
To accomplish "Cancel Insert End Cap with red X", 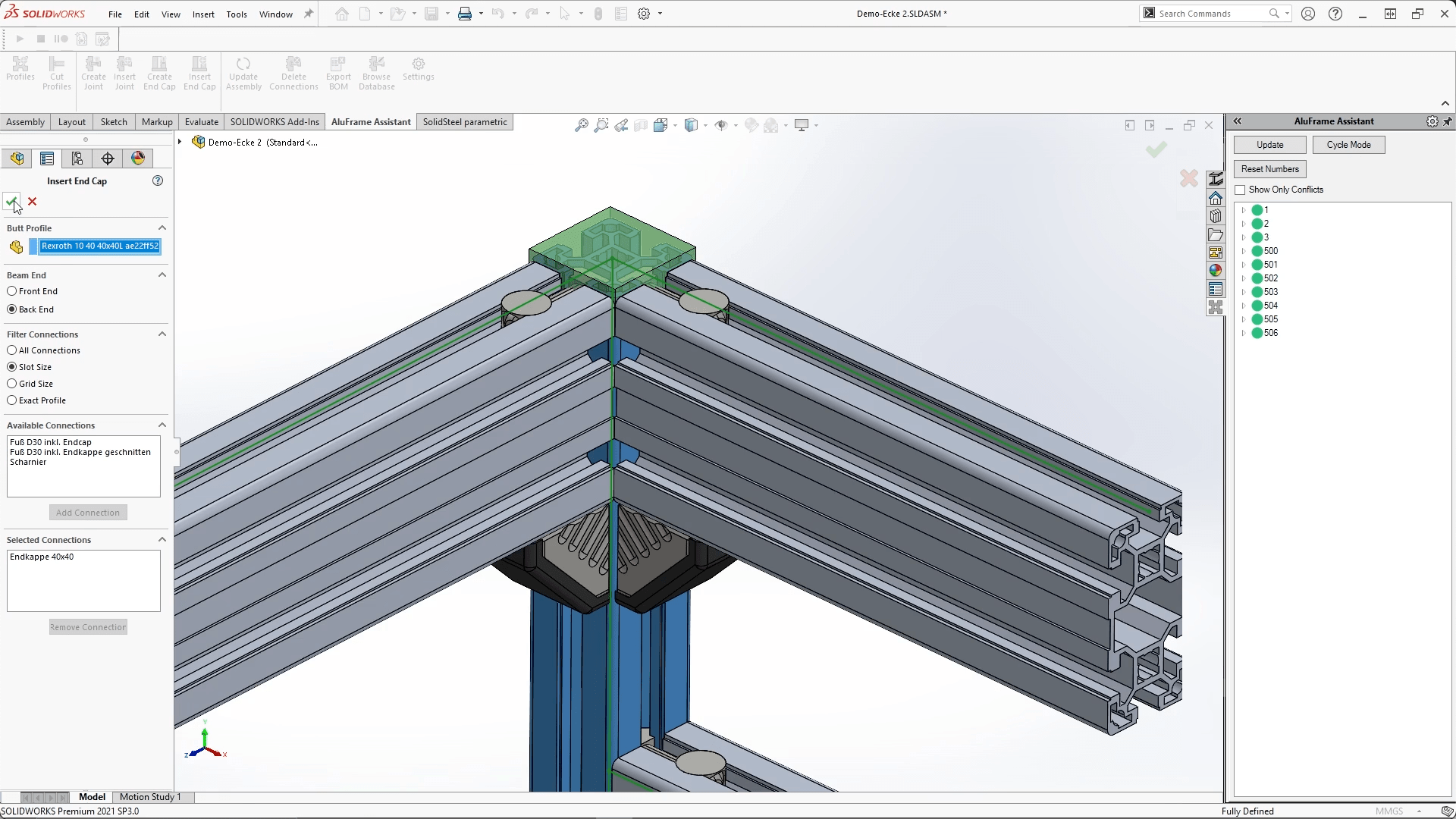I will pyautogui.click(x=32, y=201).
